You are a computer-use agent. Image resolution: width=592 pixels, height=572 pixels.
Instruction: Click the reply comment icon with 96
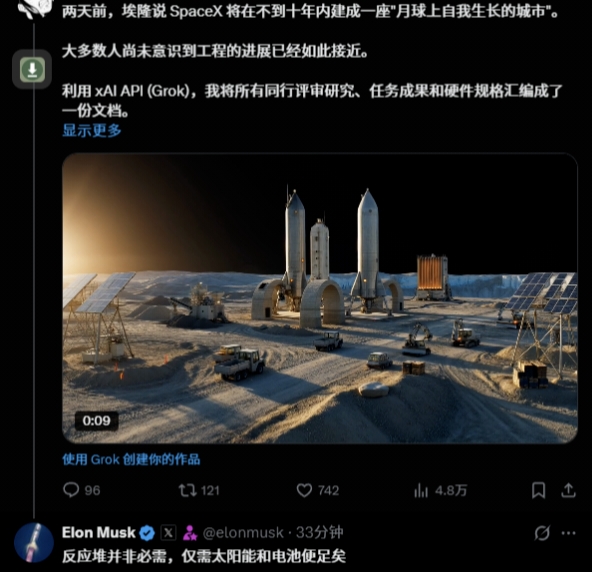(x=71, y=490)
